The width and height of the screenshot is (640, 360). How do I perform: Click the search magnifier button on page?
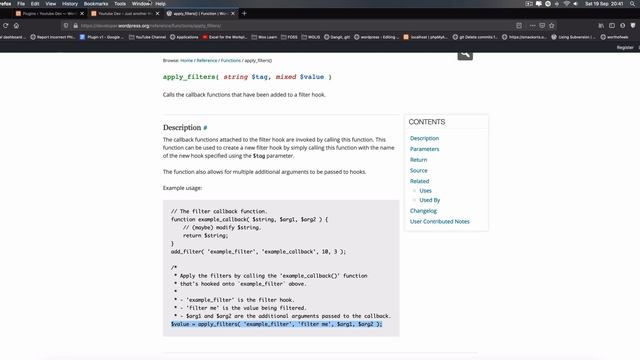coord(465,55)
